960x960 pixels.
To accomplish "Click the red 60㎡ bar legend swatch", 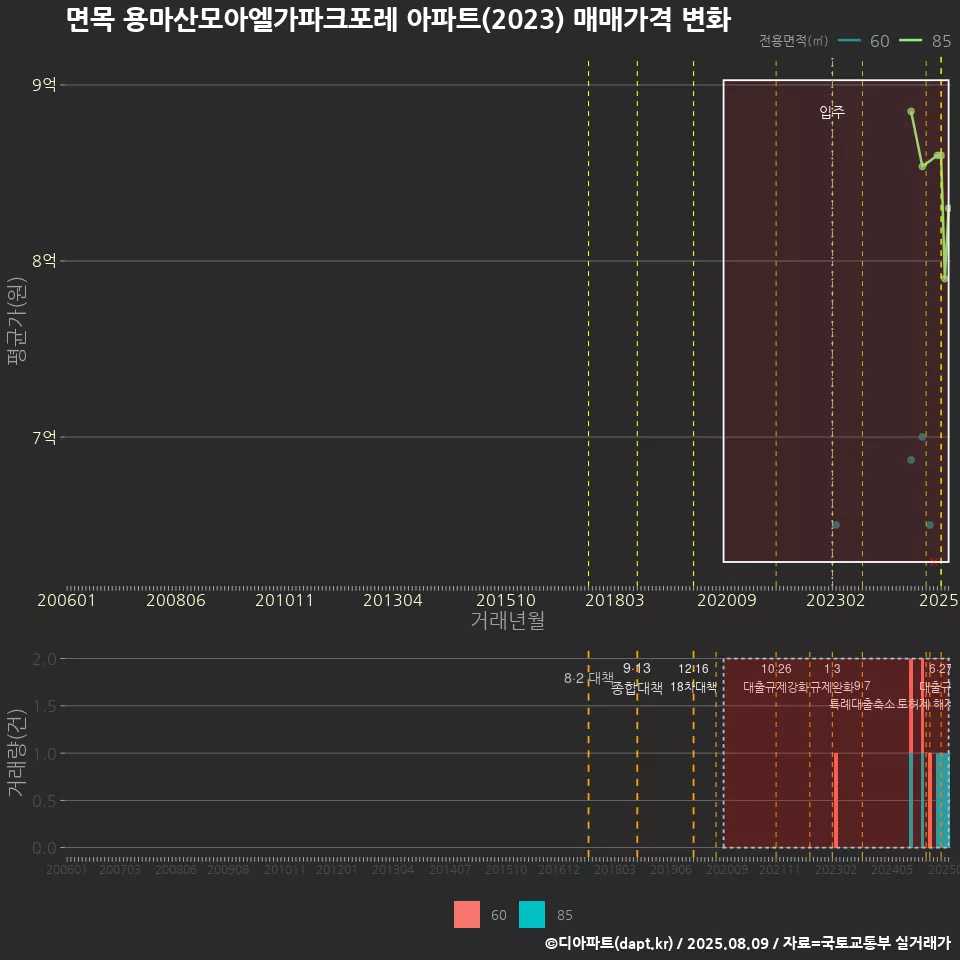I will [467, 915].
